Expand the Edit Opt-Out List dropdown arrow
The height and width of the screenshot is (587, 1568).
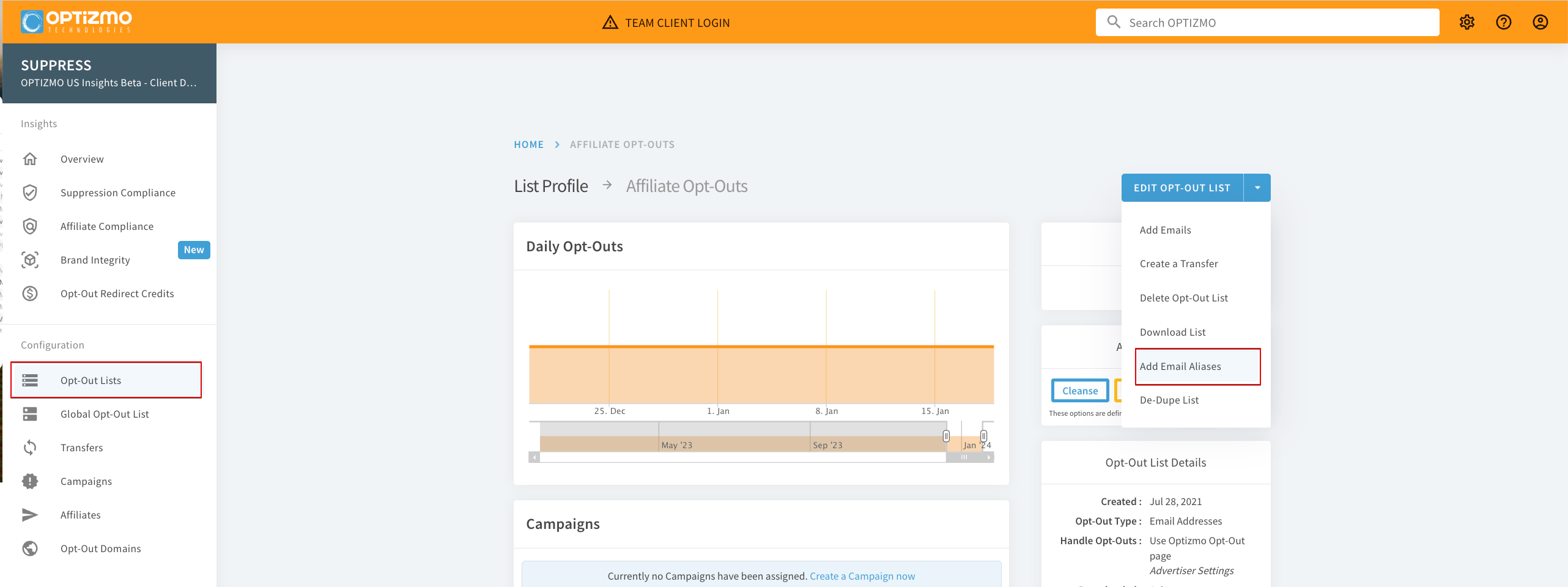[x=1257, y=188]
